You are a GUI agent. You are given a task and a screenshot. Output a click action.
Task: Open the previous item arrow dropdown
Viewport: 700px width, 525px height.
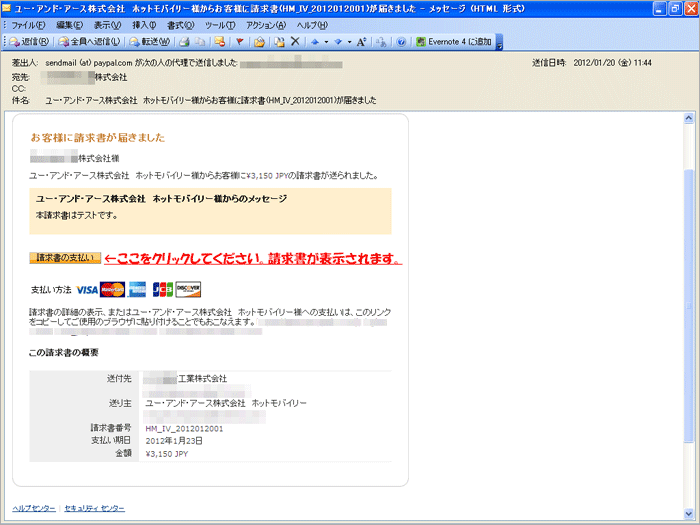326,42
